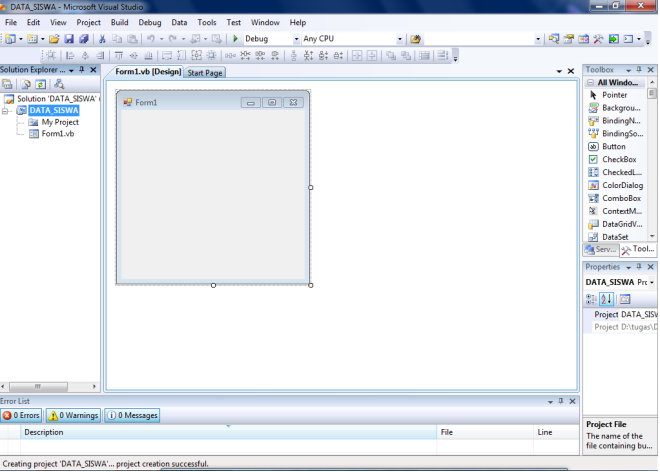Click the Find in Files icon
Image resolution: width=660 pixels, height=472 pixels.
415,39
